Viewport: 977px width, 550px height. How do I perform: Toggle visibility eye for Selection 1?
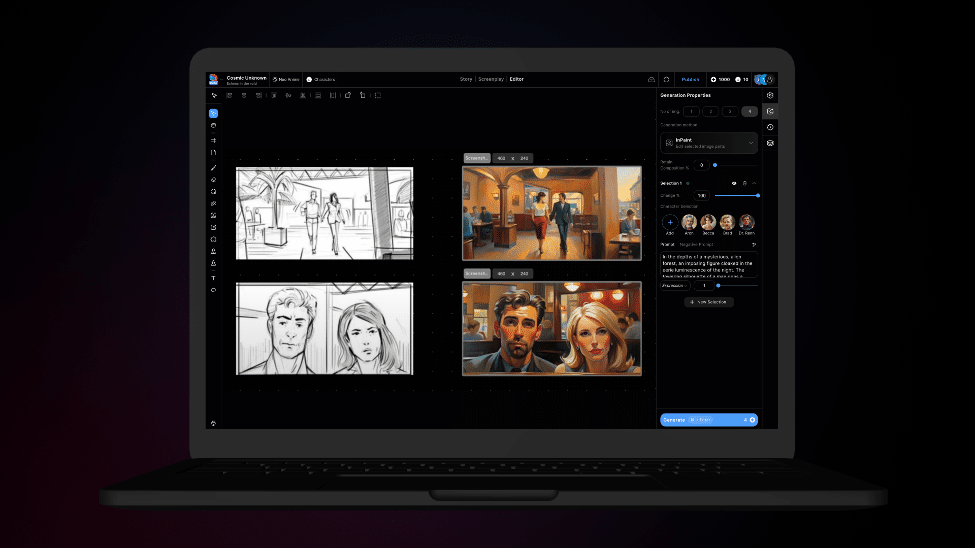point(734,184)
